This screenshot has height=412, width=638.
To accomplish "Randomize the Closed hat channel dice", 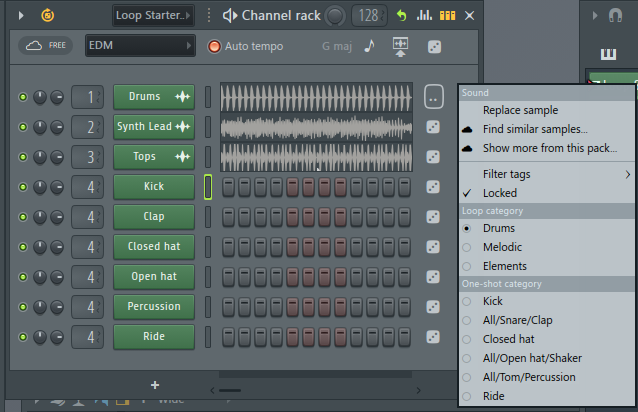I will (x=433, y=247).
